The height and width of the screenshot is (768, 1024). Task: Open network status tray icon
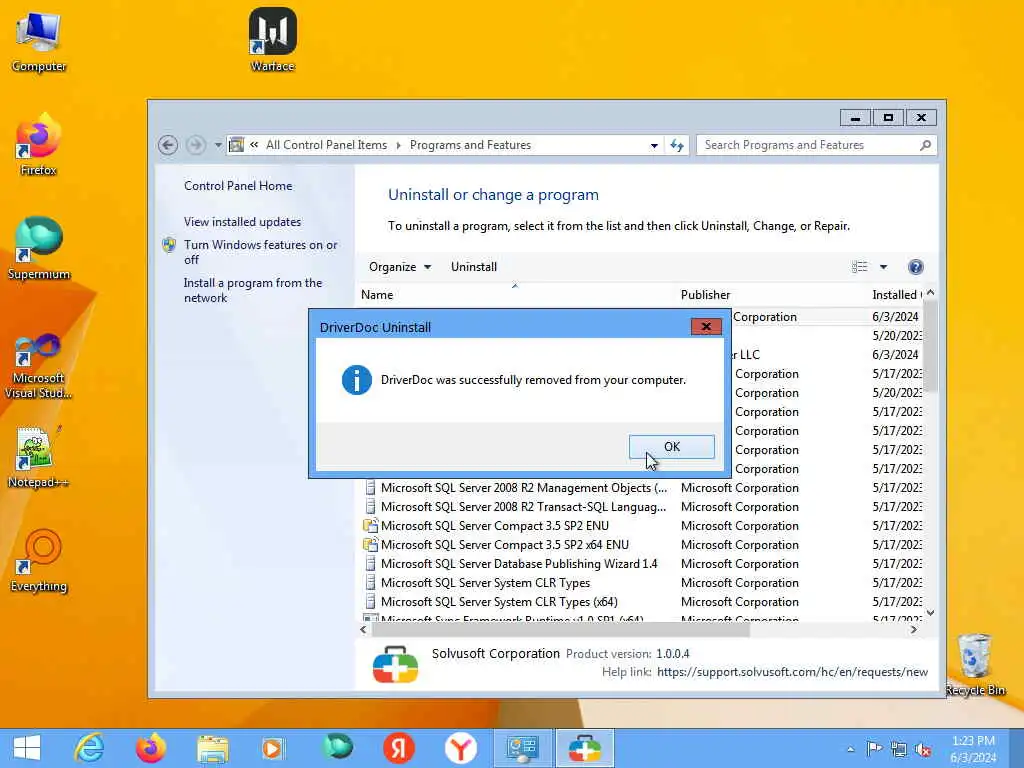tap(899, 749)
